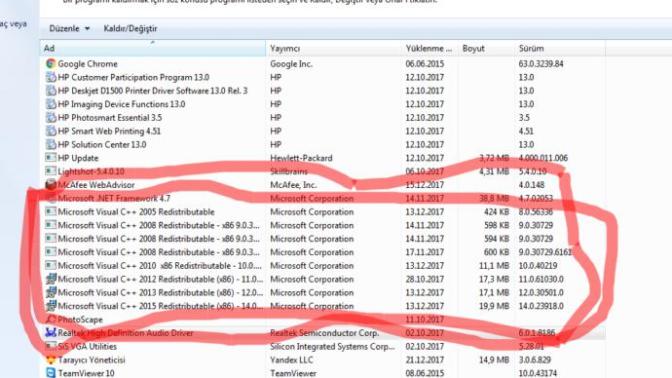
Task: Select HP Solution Center 13.0 entry
Action: (102, 144)
